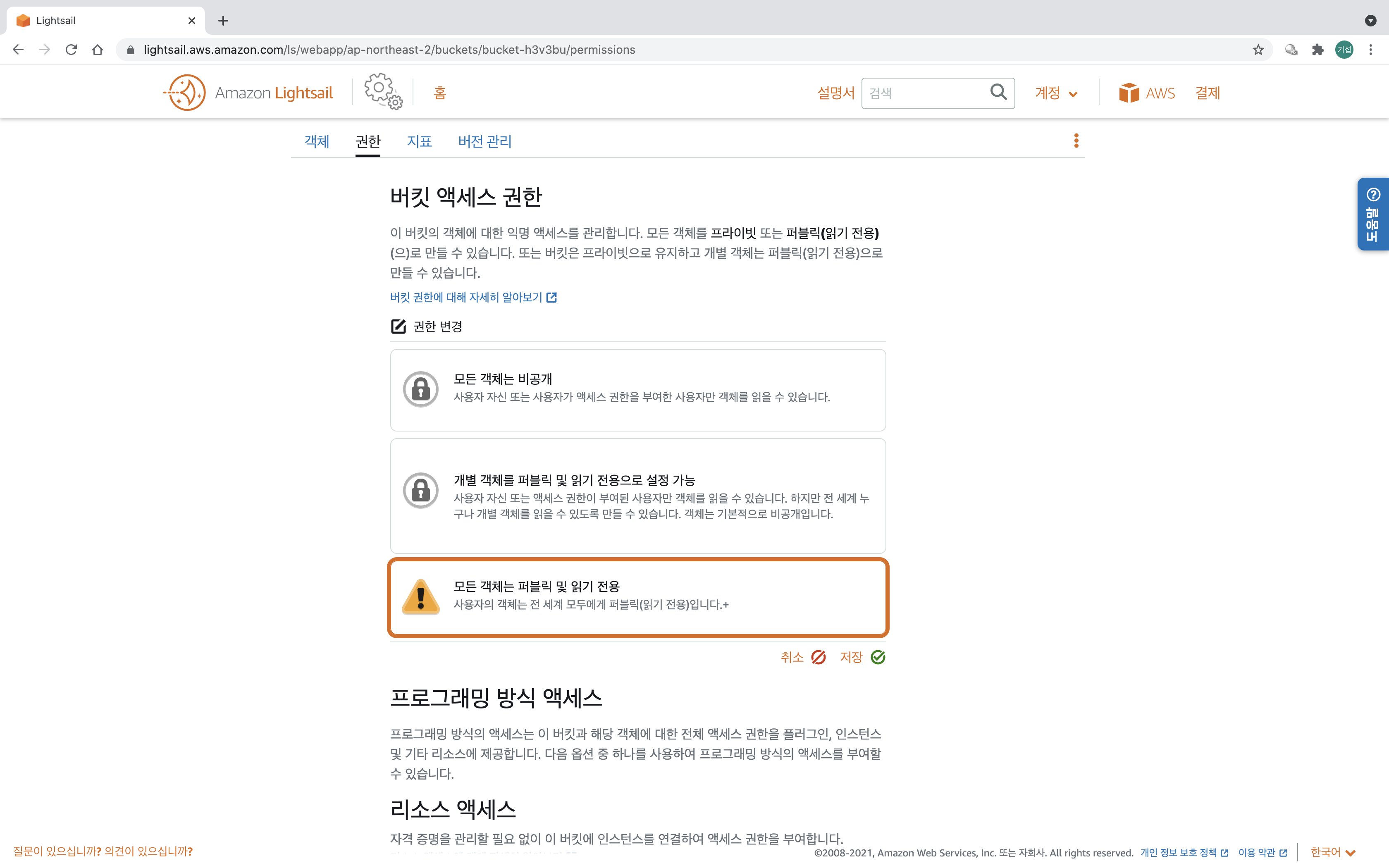The height and width of the screenshot is (868, 1389).
Task: Click the search magnifier icon
Action: [998, 93]
